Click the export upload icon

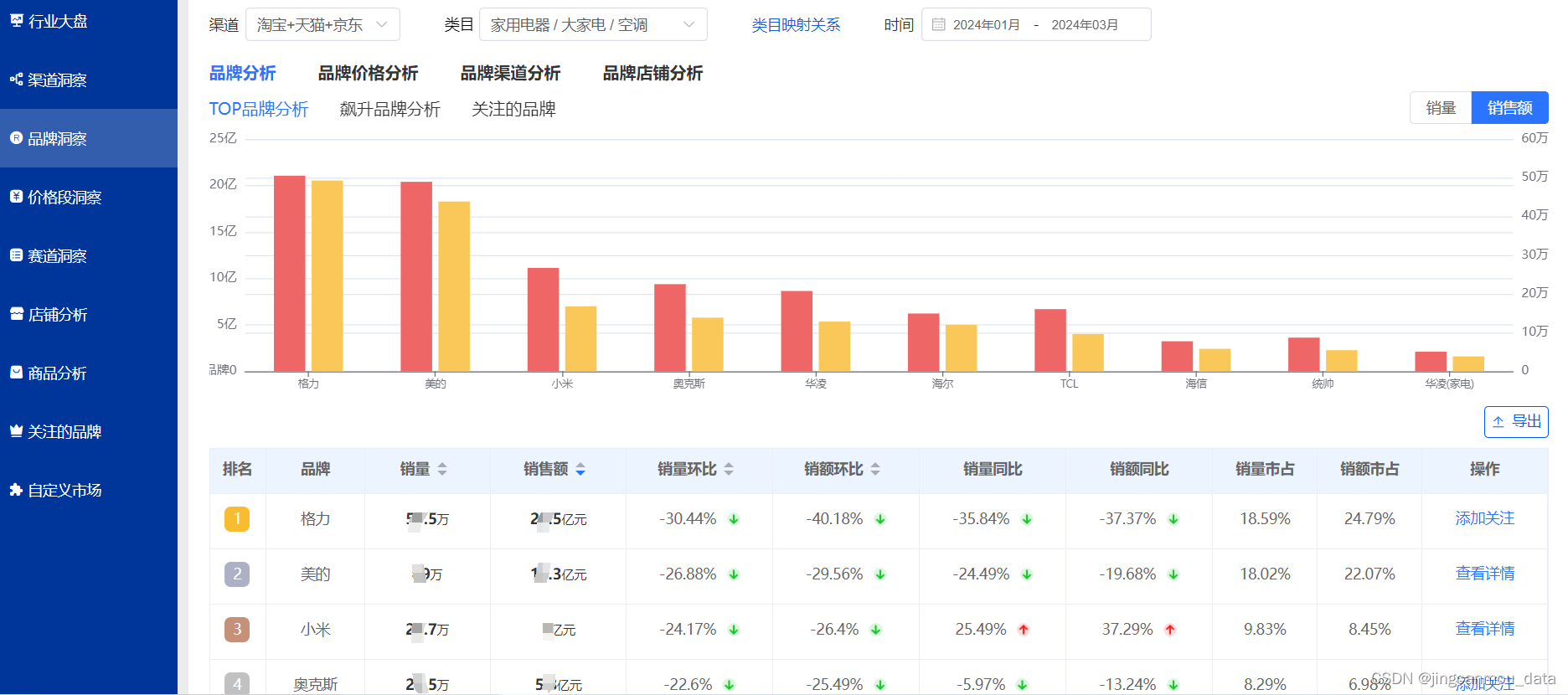1498,422
